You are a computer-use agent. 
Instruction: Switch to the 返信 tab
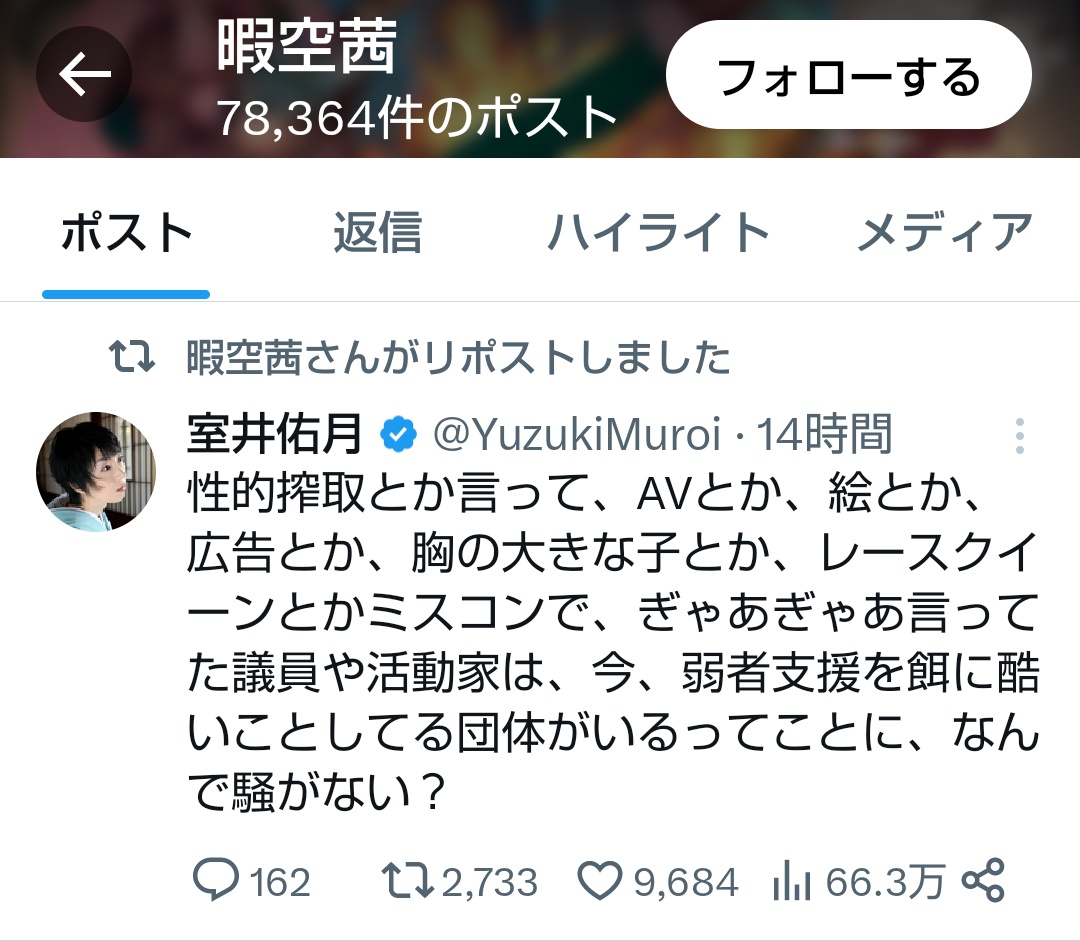tap(377, 233)
